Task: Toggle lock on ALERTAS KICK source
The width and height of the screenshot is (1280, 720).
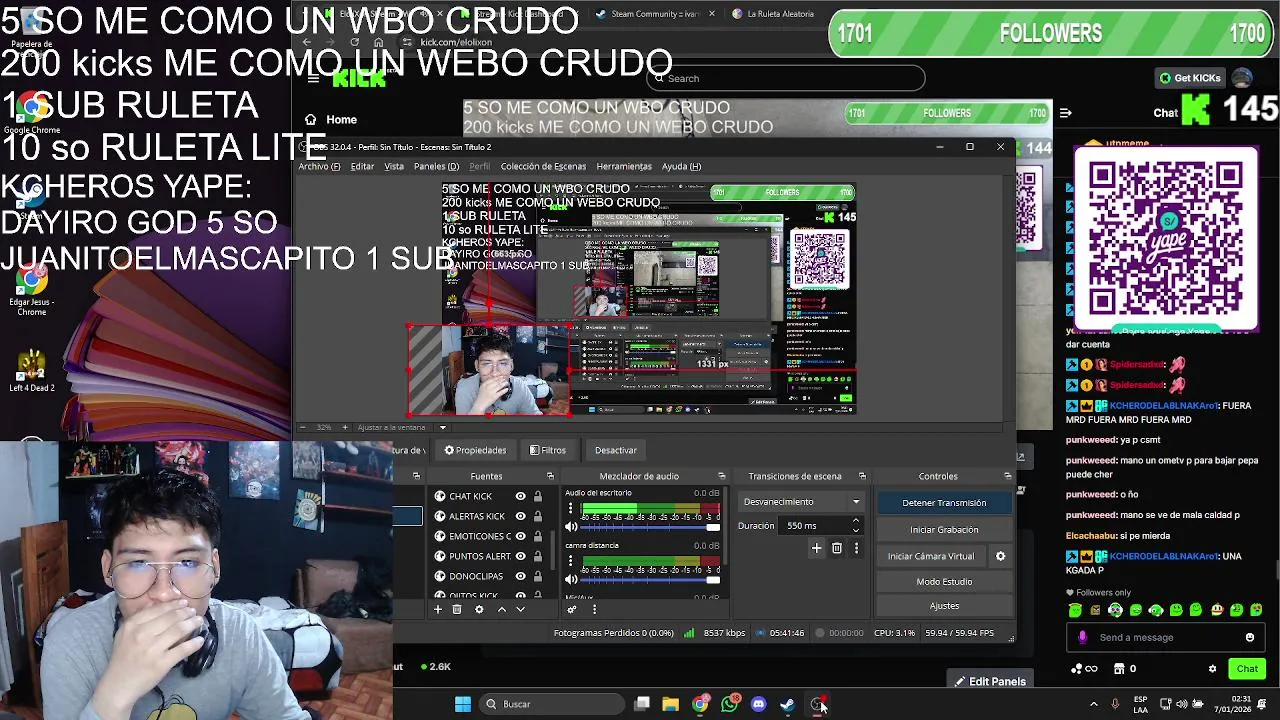Action: tap(537, 516)
